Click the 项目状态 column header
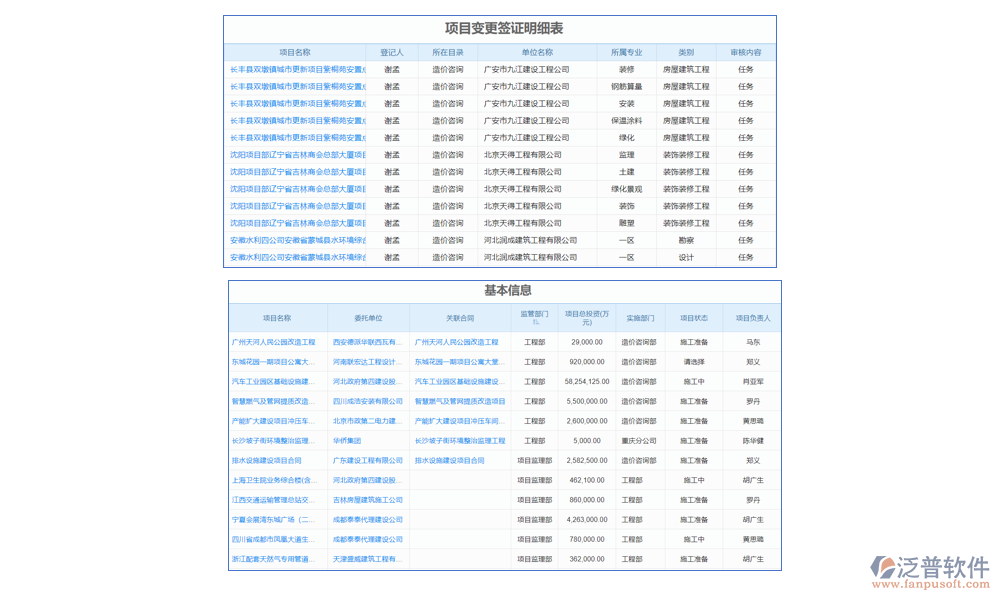This screenshot has height=600, width=1000. coord(693,318)
